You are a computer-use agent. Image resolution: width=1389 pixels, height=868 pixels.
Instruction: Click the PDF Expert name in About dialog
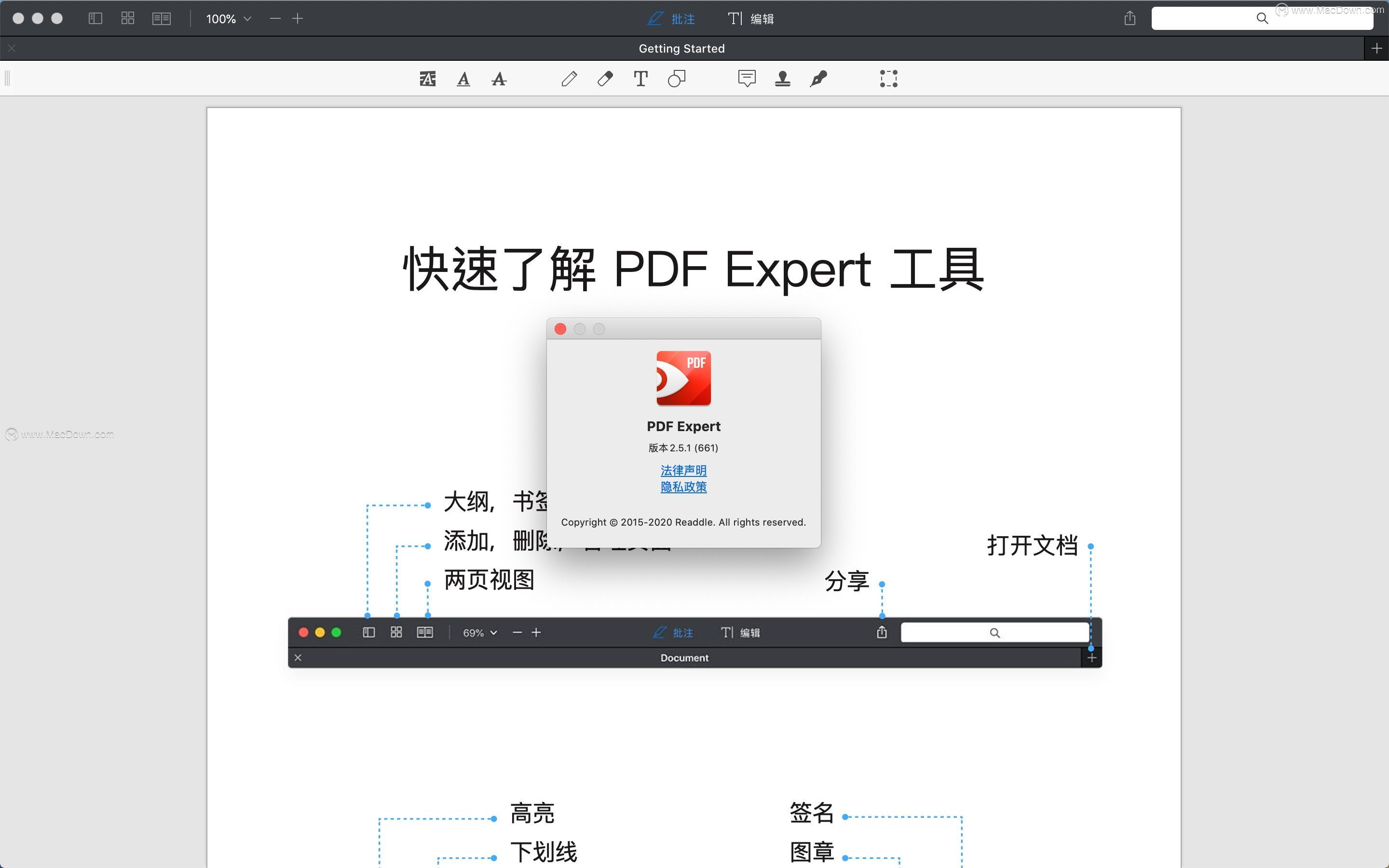tap(683, 427)
